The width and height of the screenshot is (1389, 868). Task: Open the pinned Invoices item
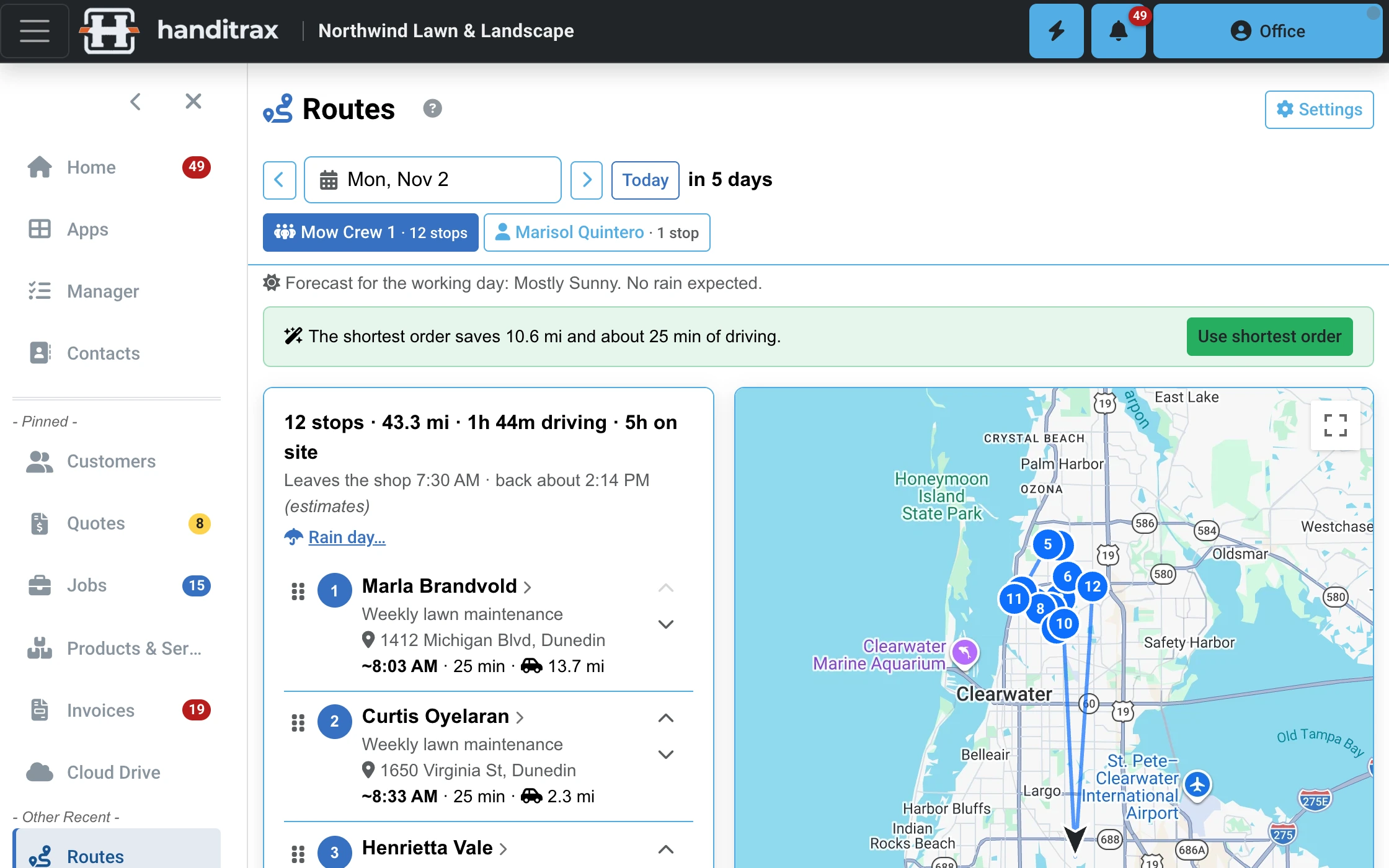click(117, 711)
